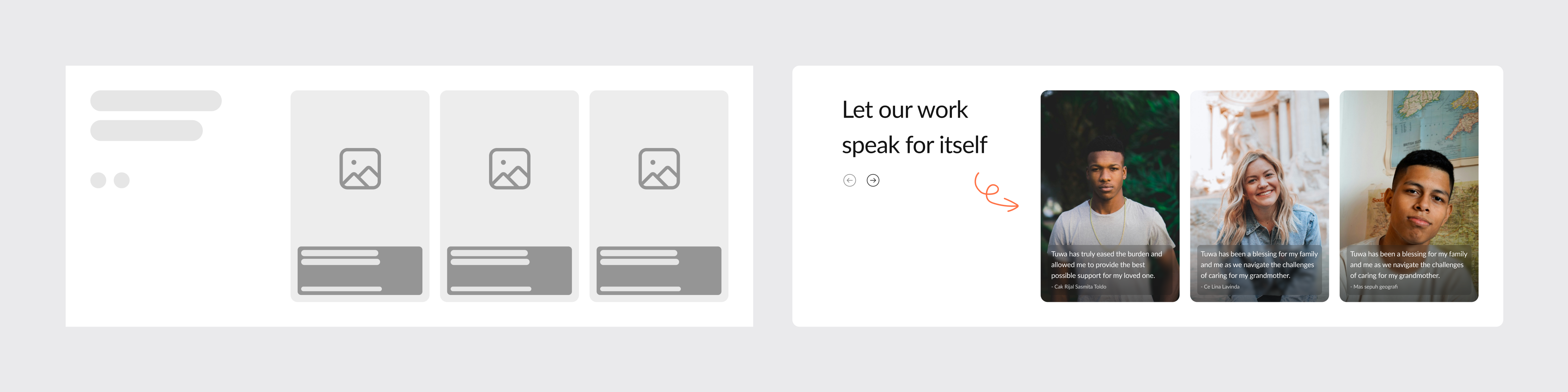Select the image placeholder icon in the third wireframe card
The width and height of the screenshot is (1568, 392).
659,169
